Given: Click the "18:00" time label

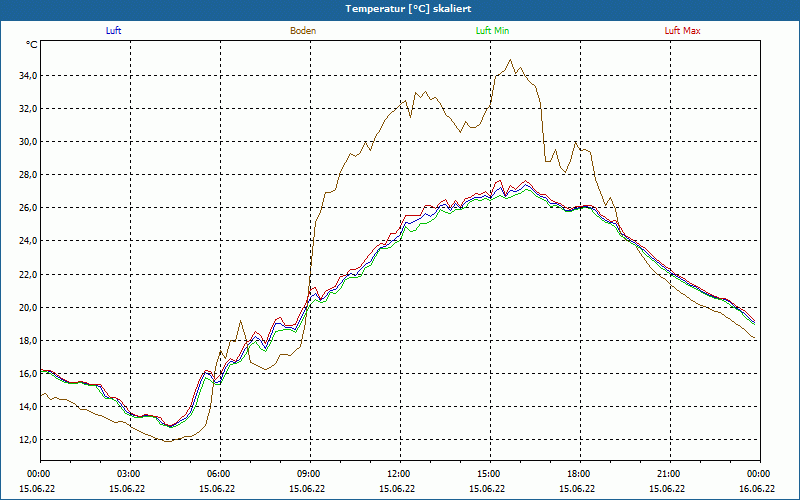Looking at the screenshot, I should click(580, 474).
